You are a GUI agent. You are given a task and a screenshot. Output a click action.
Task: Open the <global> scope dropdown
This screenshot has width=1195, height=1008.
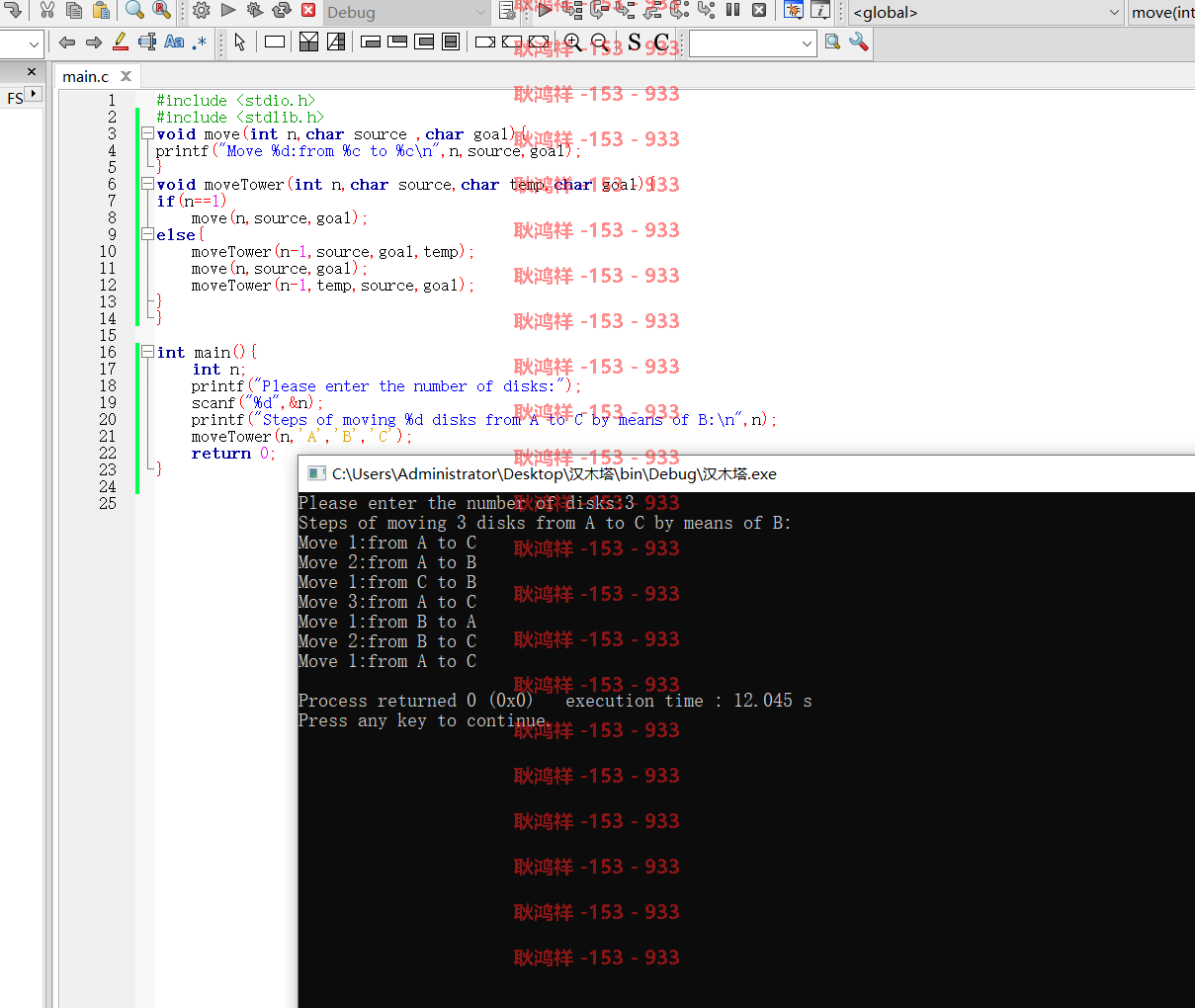[986, 13]
